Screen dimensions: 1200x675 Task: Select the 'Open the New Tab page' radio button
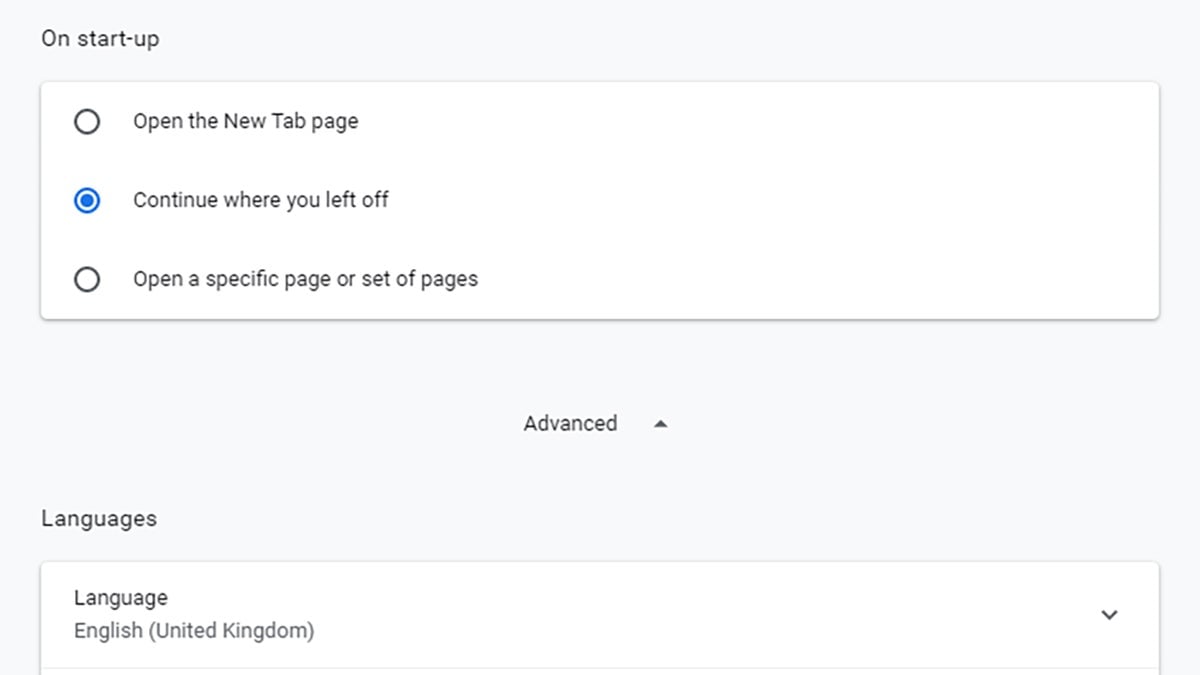[87, 121]
